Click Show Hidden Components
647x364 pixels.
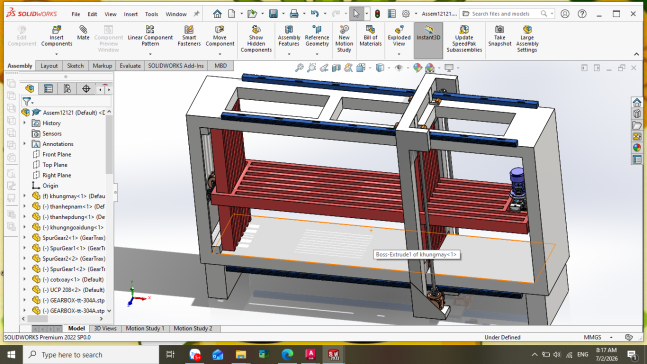pos(256,39)
